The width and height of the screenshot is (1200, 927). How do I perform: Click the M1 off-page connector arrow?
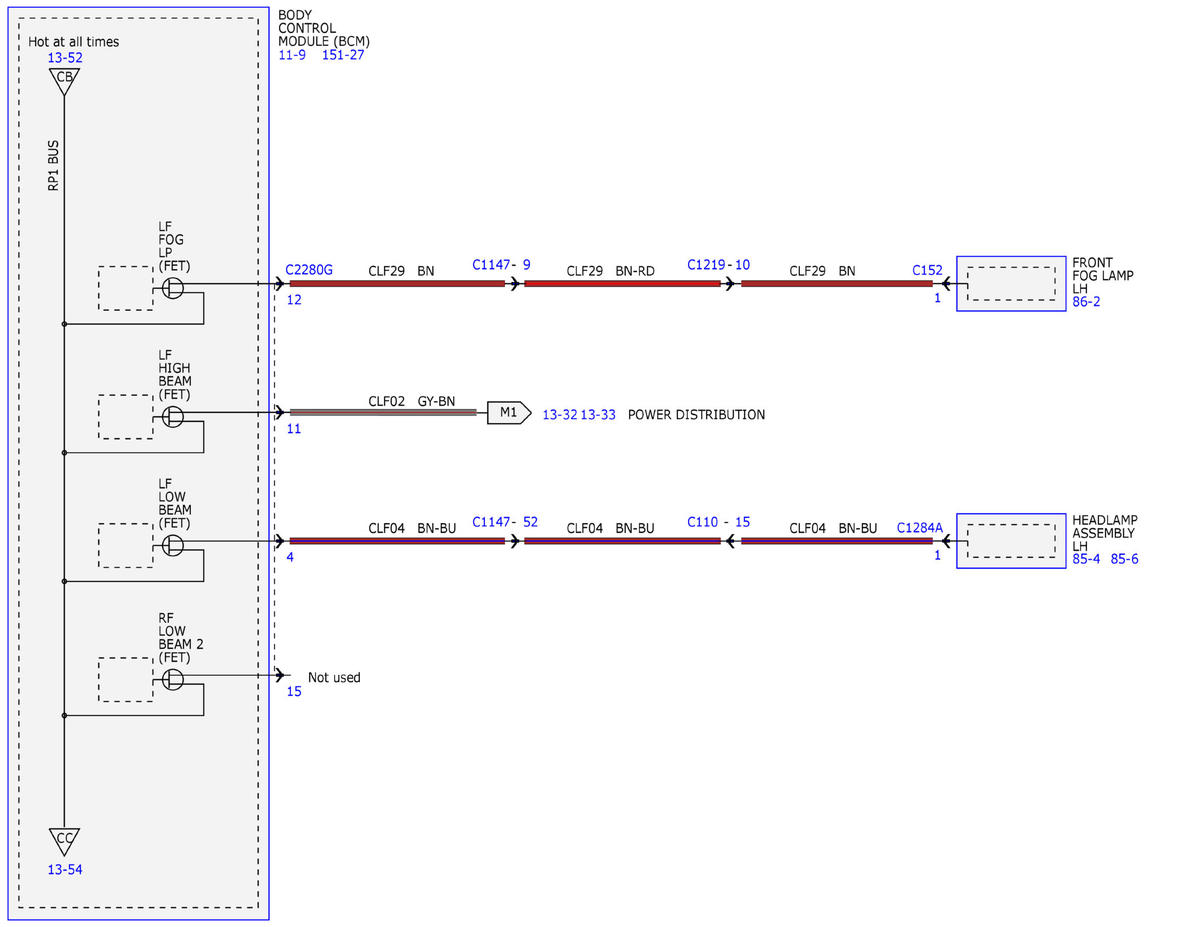coord(509,413)
